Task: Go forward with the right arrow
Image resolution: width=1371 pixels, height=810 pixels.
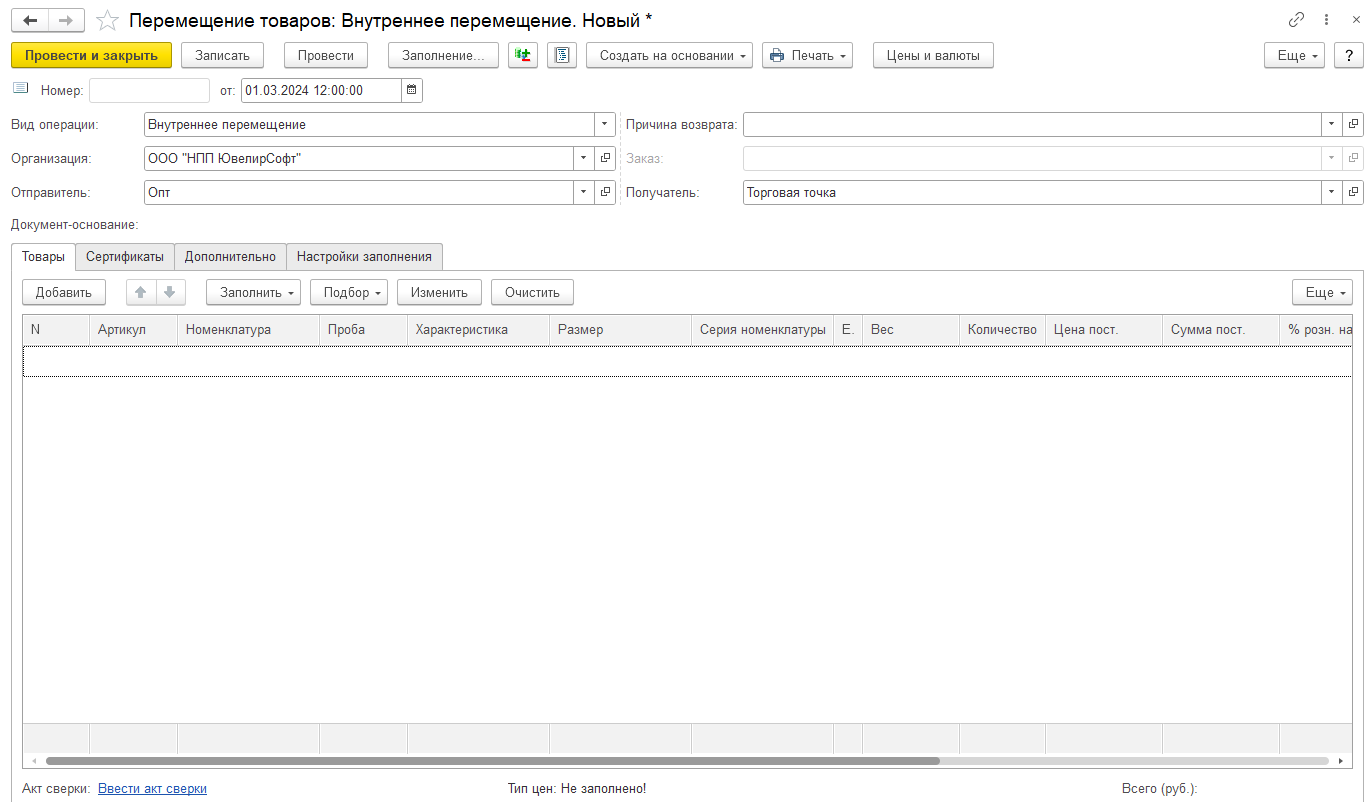Action: [66, 20]
